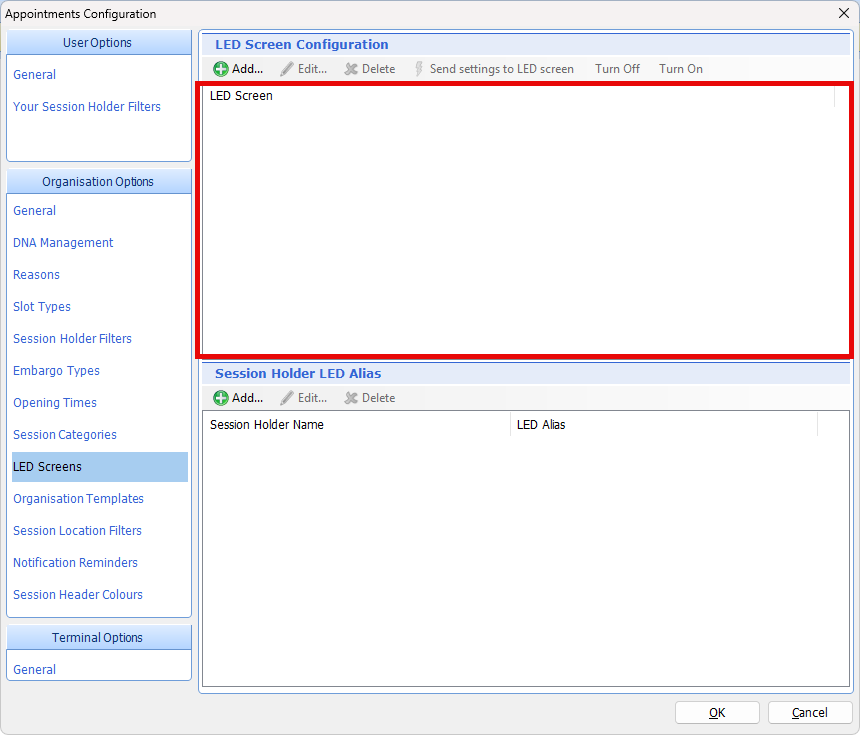Image resolution: width=860 pixels, height=735 pixels.
Task: Select Slot Types in the sidebar
Action: point(42,307)
